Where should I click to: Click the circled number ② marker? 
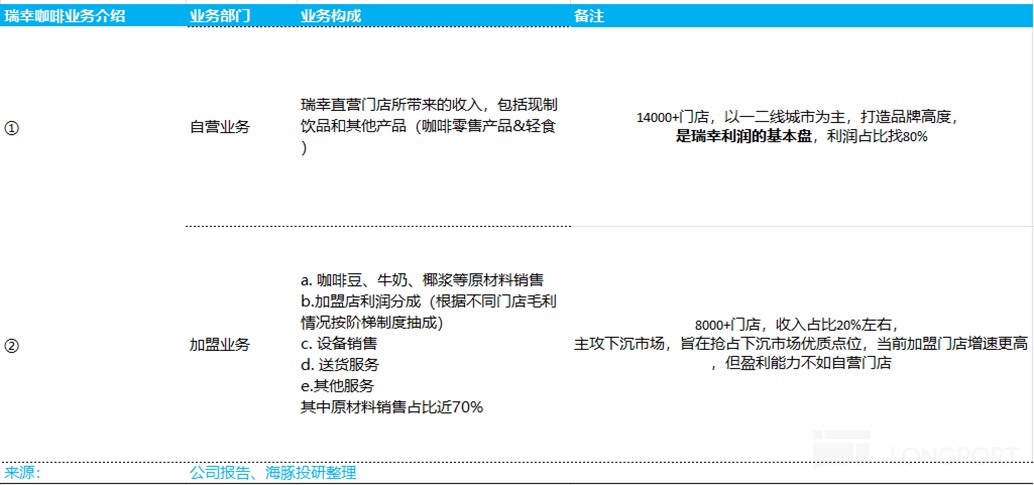pos(11,345)
